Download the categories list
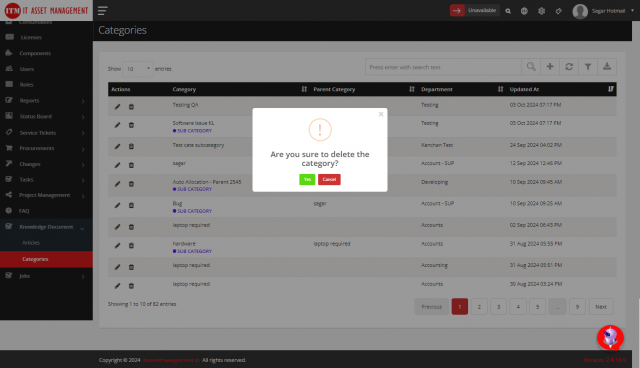This screenshot has width=640, height=368. tap(607, 67)
